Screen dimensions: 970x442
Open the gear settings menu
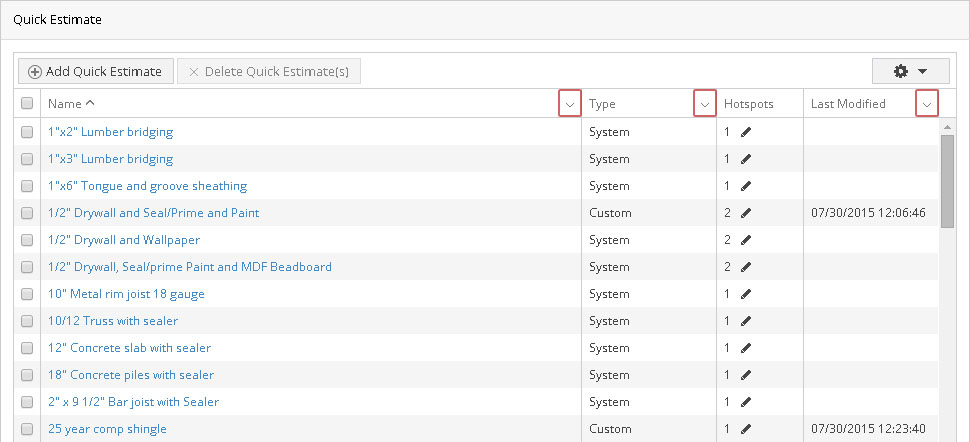[909, 71]
